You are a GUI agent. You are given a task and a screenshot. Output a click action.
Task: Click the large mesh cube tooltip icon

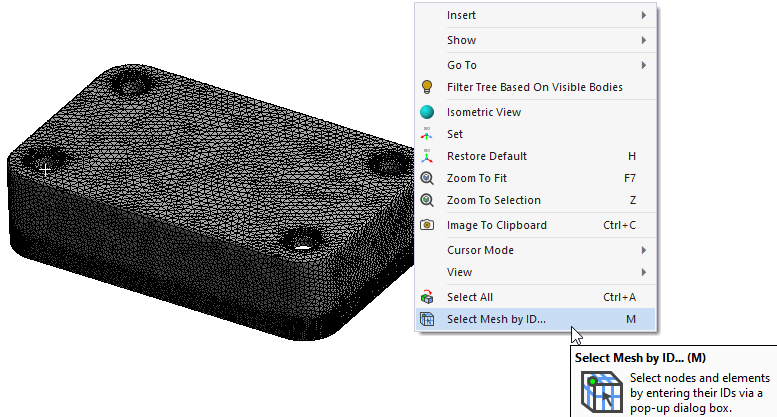tap(602, 393)
